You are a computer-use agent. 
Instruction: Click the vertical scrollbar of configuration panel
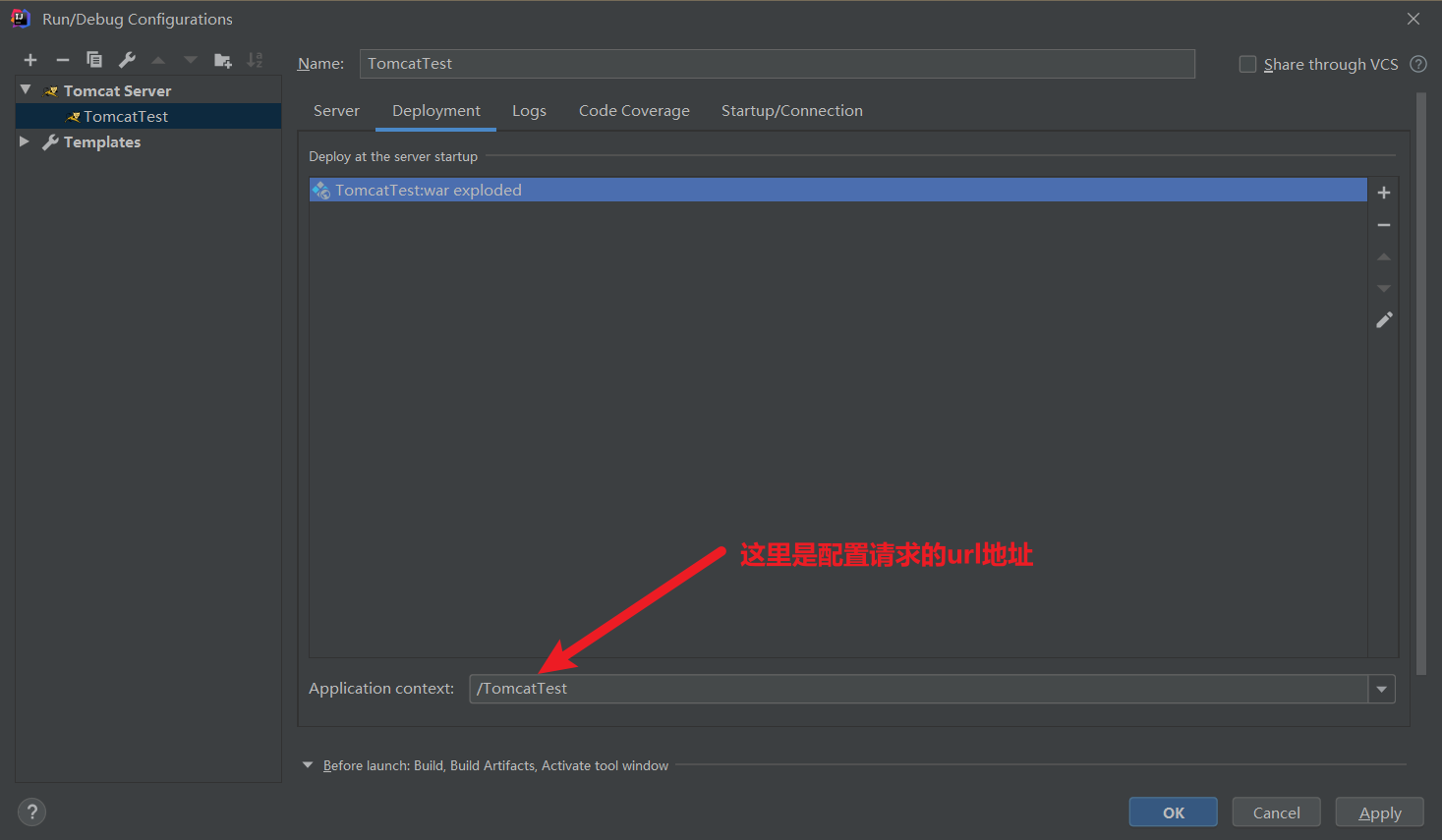(x=1420, y=384)
